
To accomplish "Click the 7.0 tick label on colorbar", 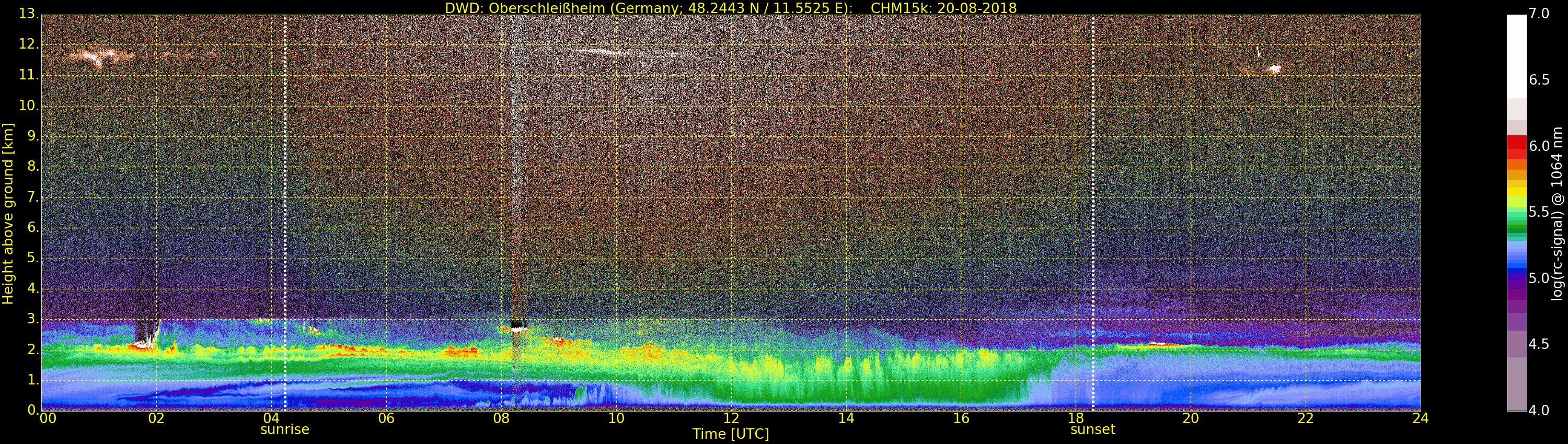I will [1539, 14].
